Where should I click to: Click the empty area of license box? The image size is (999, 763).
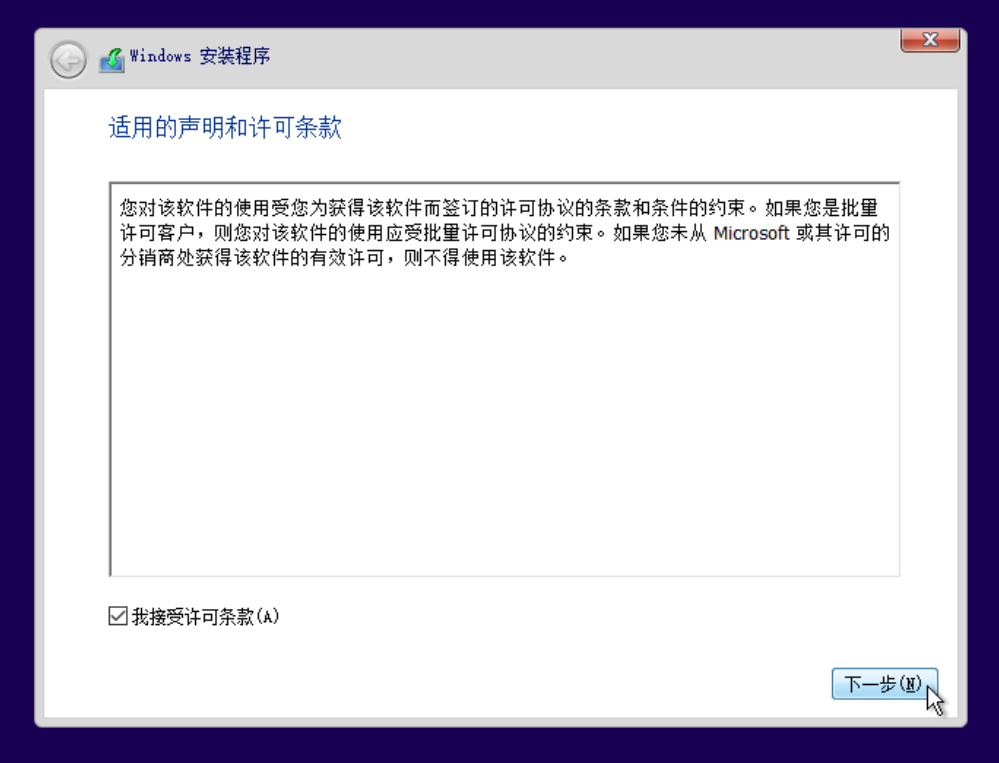[505, 420]
